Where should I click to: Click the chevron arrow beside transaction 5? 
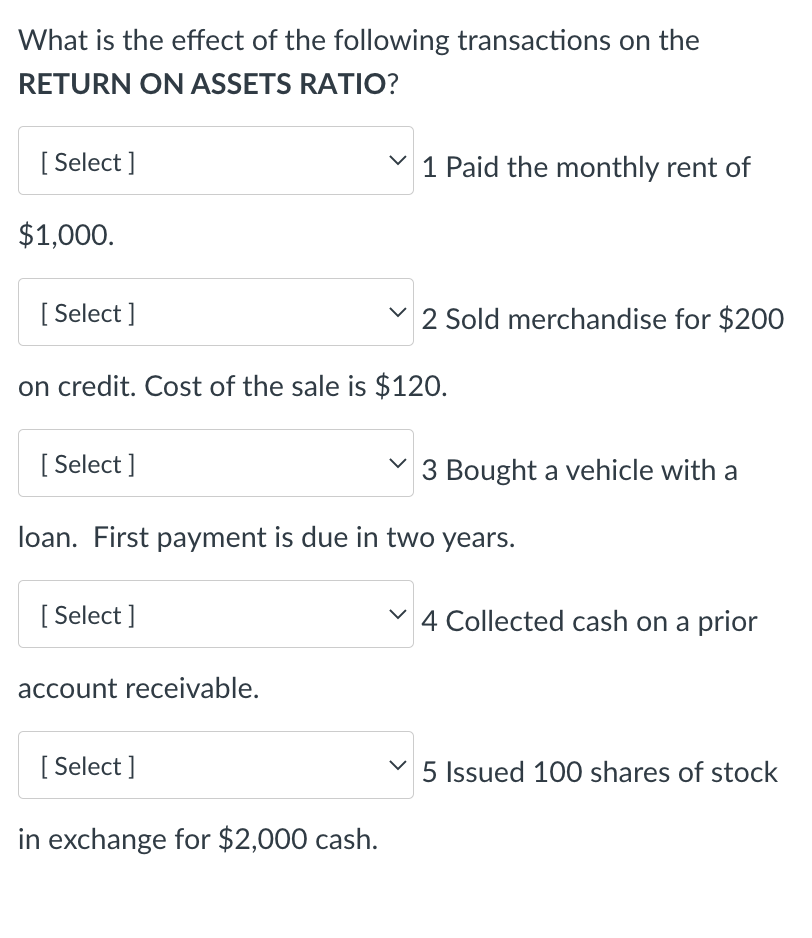pyautogui.click(x=399, y=766)
